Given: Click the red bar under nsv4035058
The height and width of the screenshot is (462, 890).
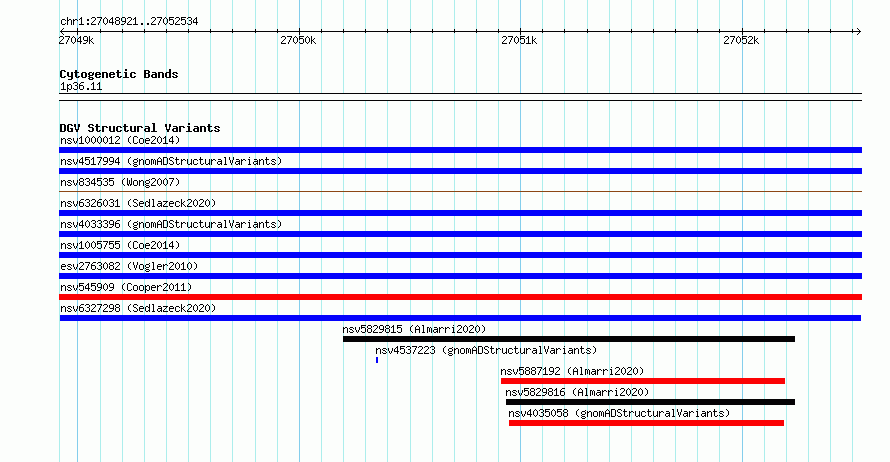Looking at the screenshot, I should pos(646,423).
